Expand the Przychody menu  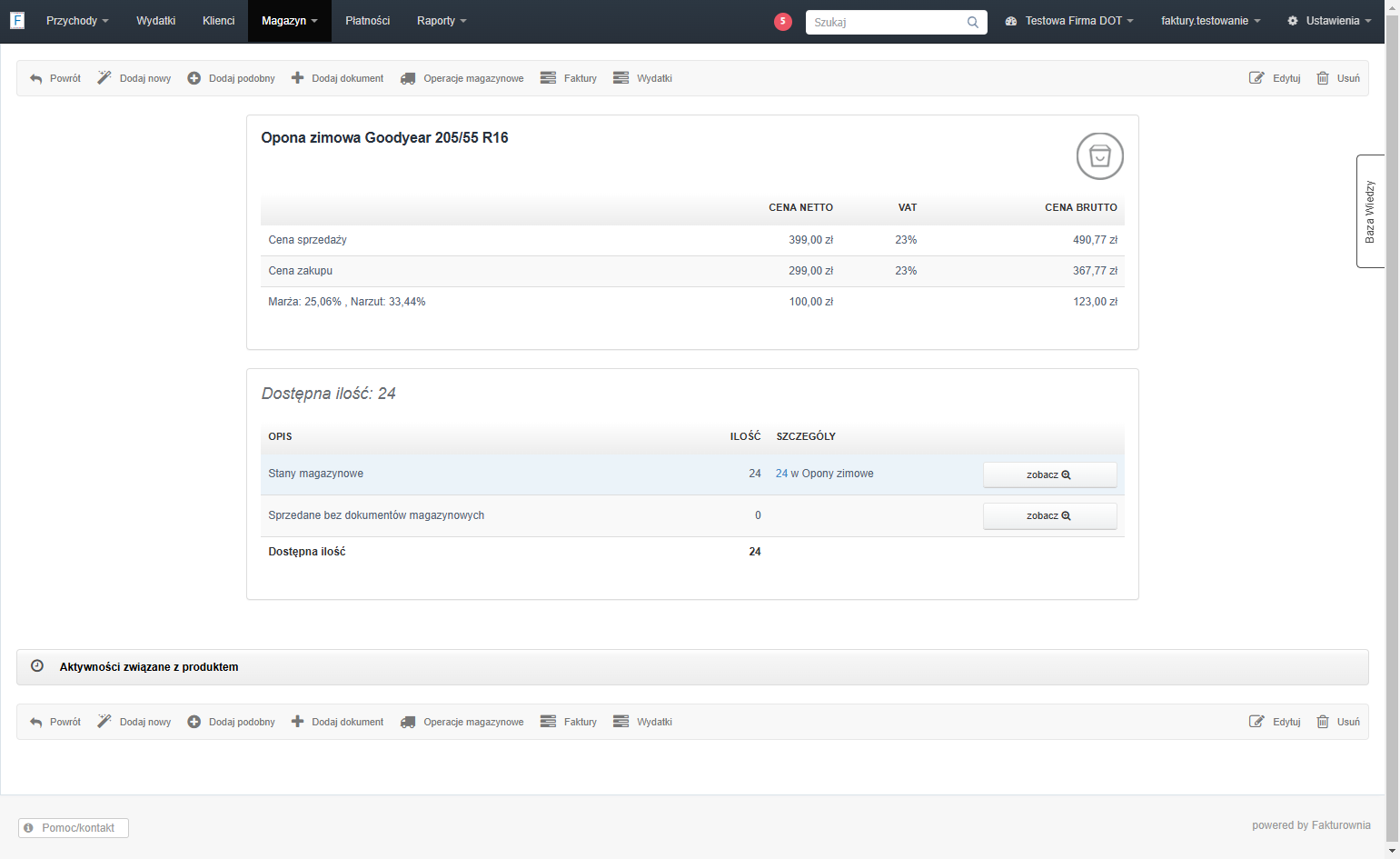[x=77, y=21]
